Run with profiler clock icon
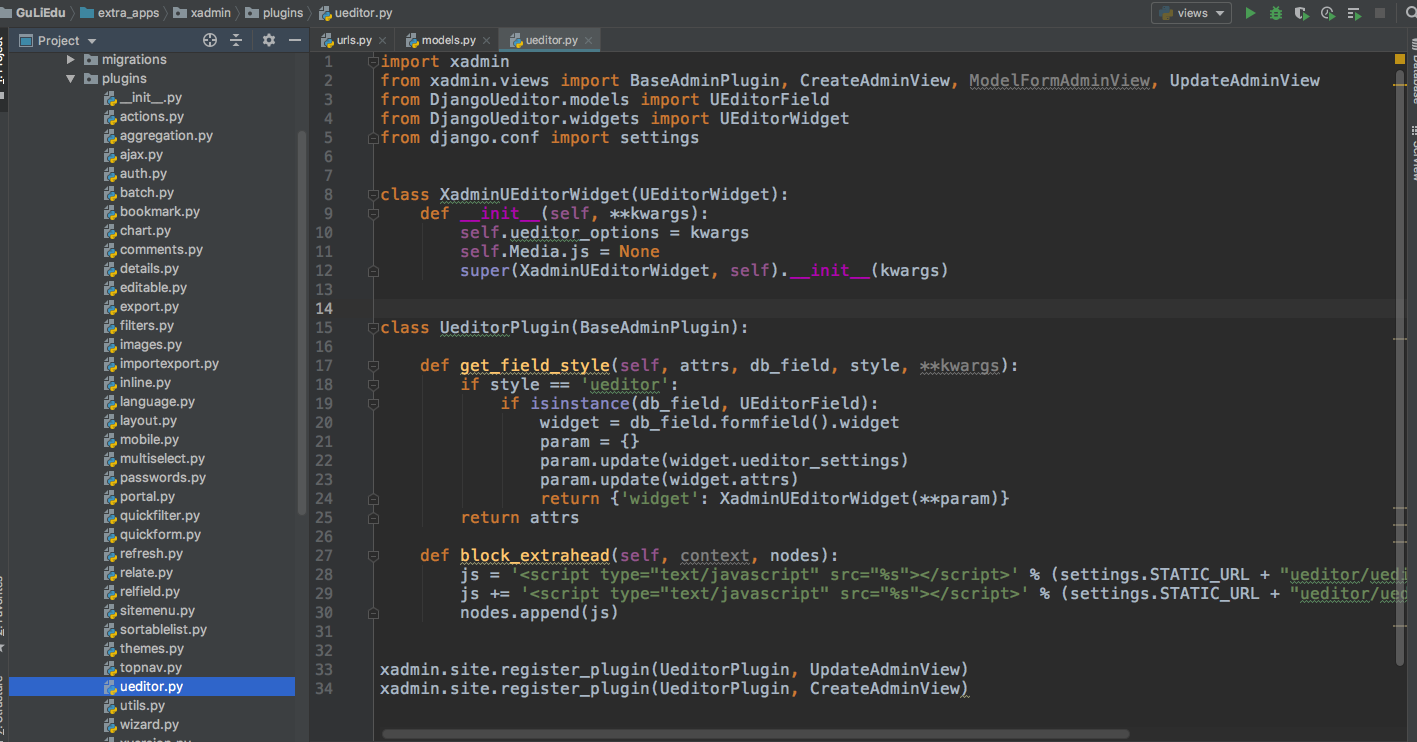Image resolution: width=1417 pixels, height=742 pixels. coord(1327,13)
